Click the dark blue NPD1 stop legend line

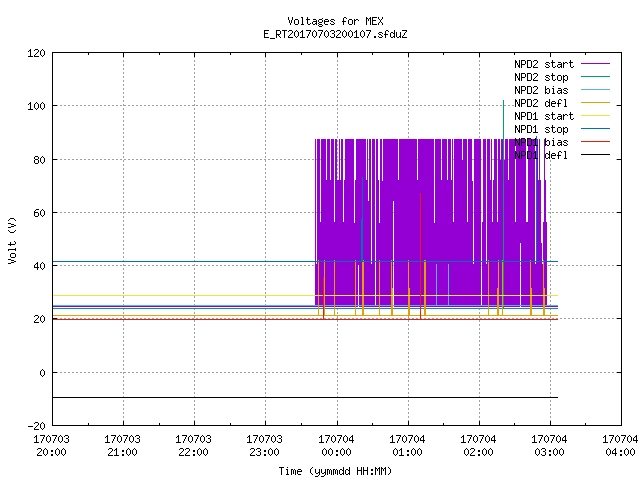[595, 129]
